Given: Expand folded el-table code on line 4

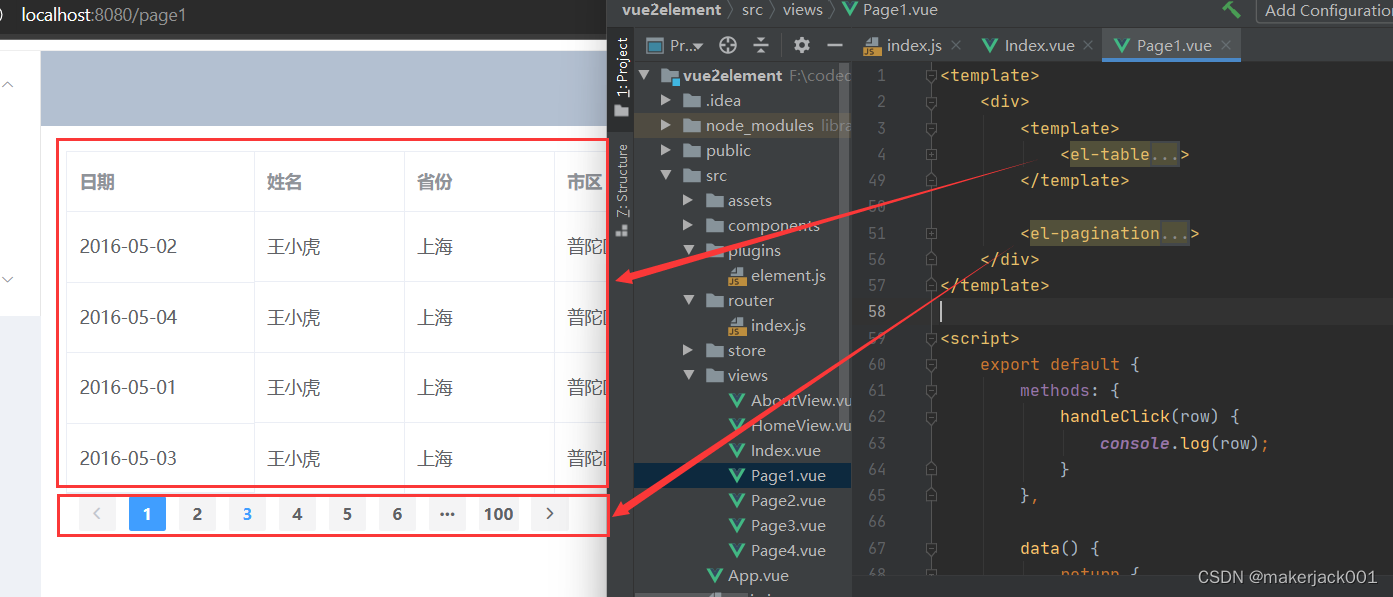Looking at the screenshot, I should (931, 154).
